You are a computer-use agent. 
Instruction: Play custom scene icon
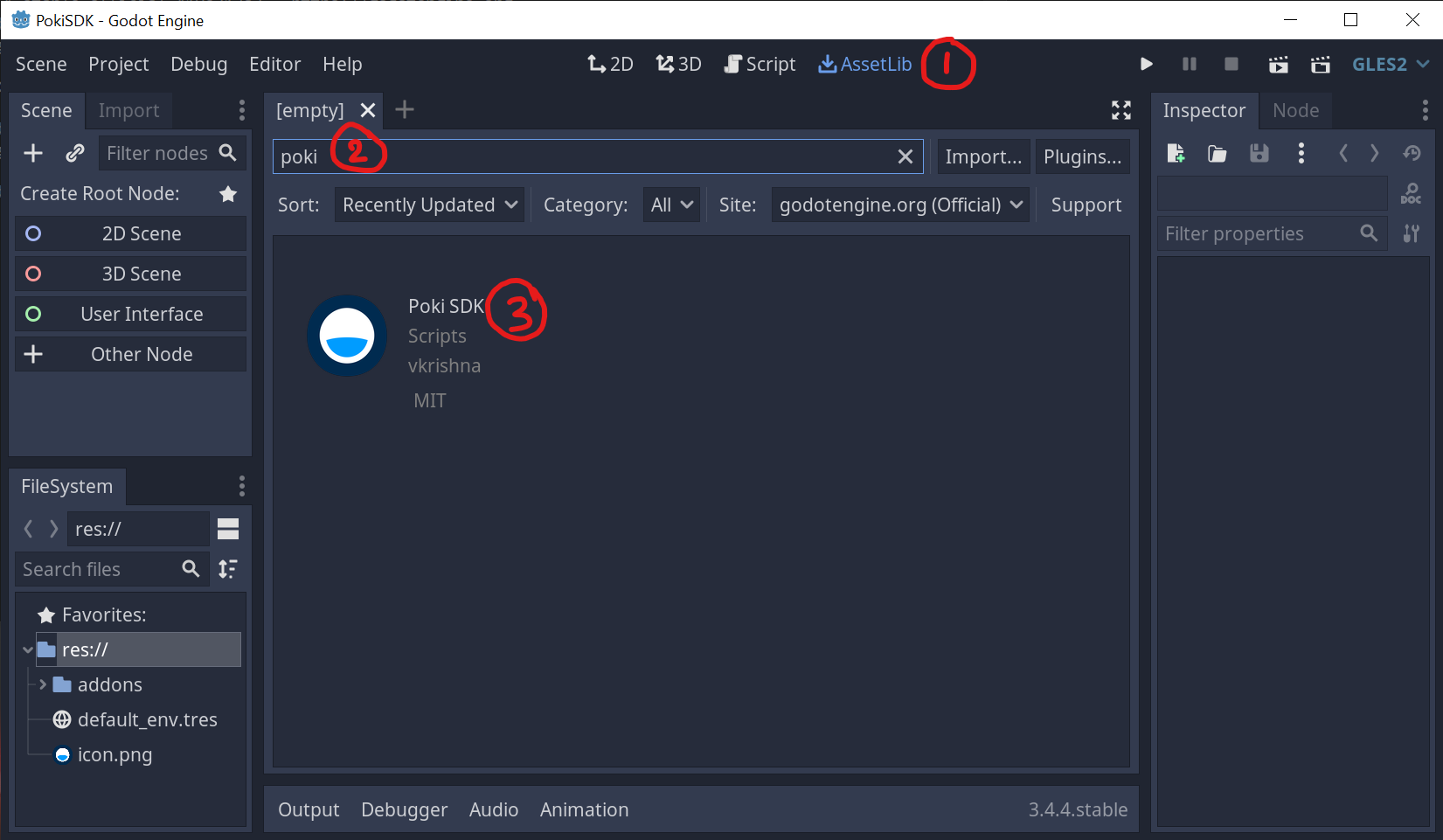(1321, 64)
